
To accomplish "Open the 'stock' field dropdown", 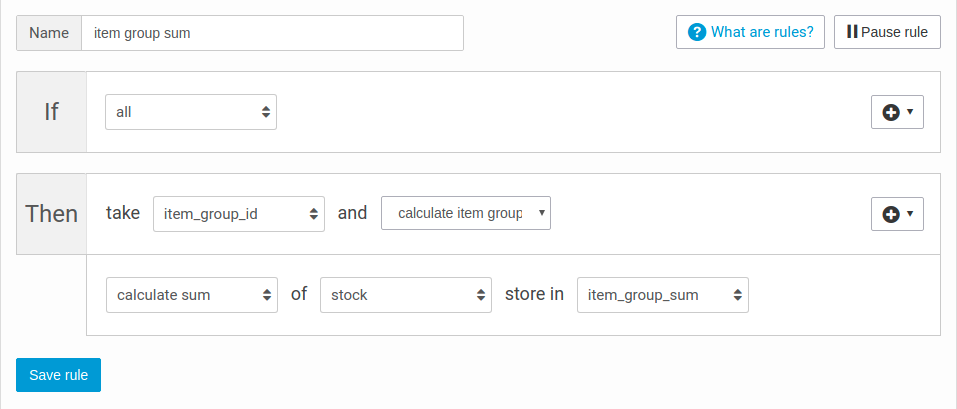I will click(x=406, y=295).
